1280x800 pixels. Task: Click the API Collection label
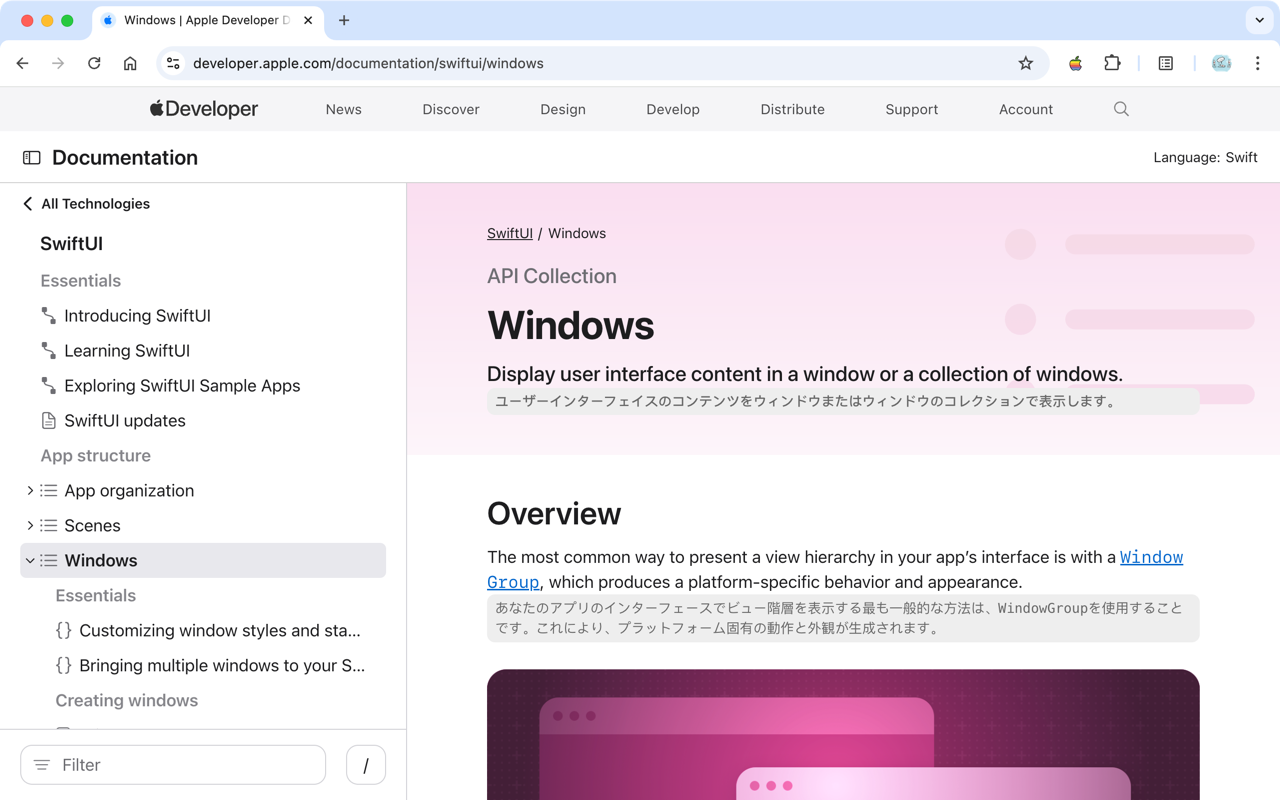point(552,276)
